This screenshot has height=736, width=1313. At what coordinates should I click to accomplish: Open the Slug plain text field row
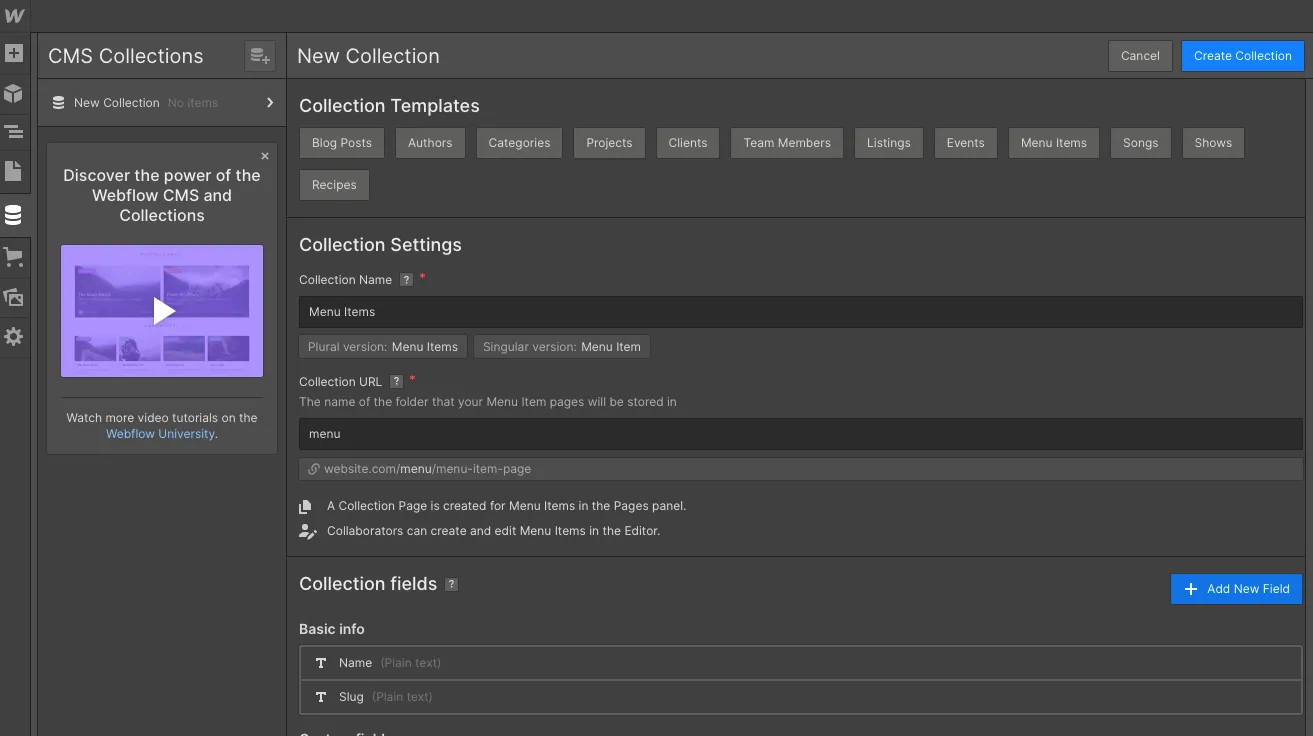800,697
